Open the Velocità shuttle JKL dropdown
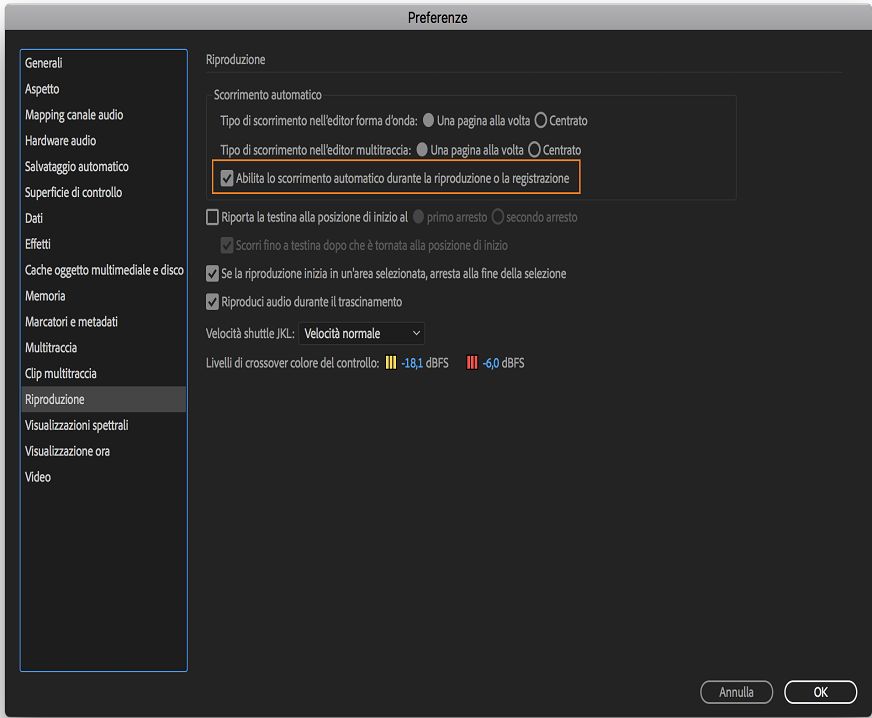Viewport: 872px width, 718px height. (361, 333)
